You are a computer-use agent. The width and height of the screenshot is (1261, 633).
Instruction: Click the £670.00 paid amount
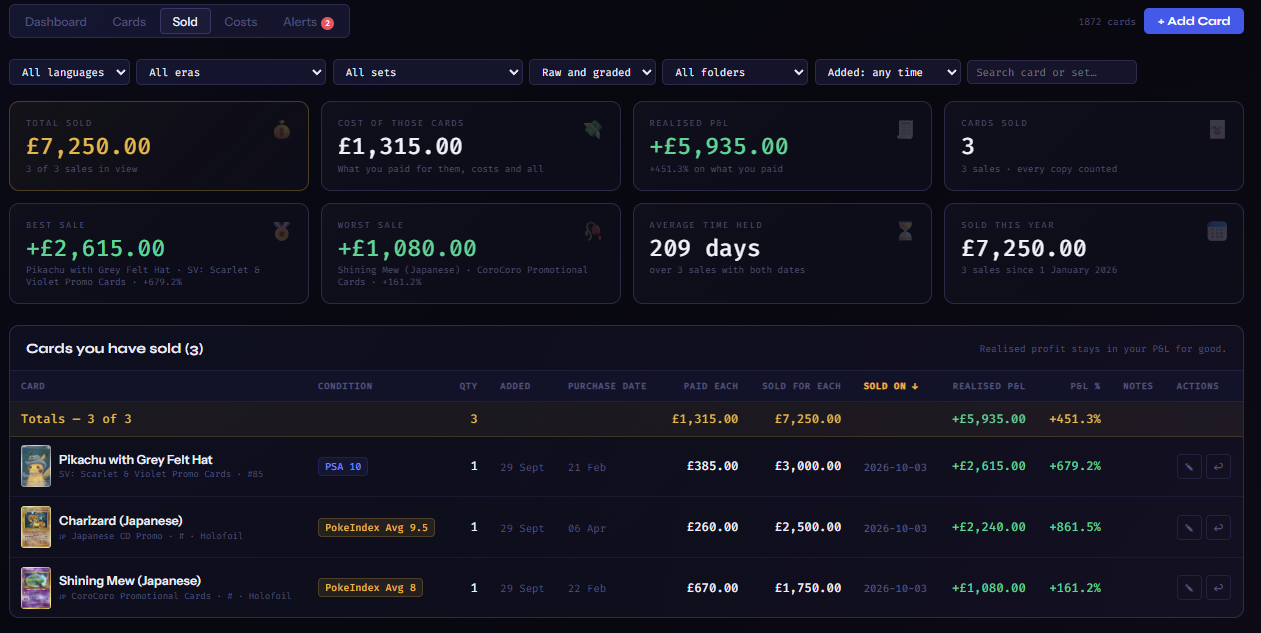click(713, 588)
